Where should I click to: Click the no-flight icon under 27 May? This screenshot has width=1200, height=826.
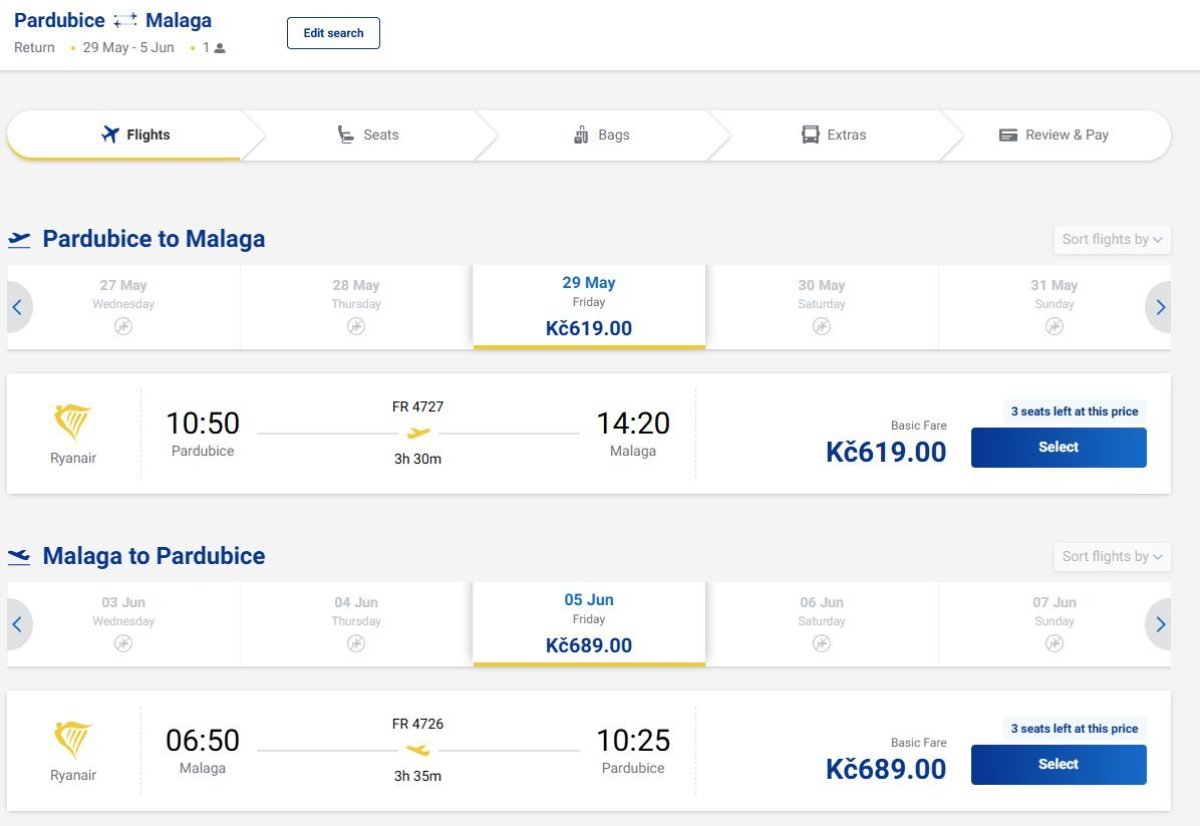[x=123, y=326]
